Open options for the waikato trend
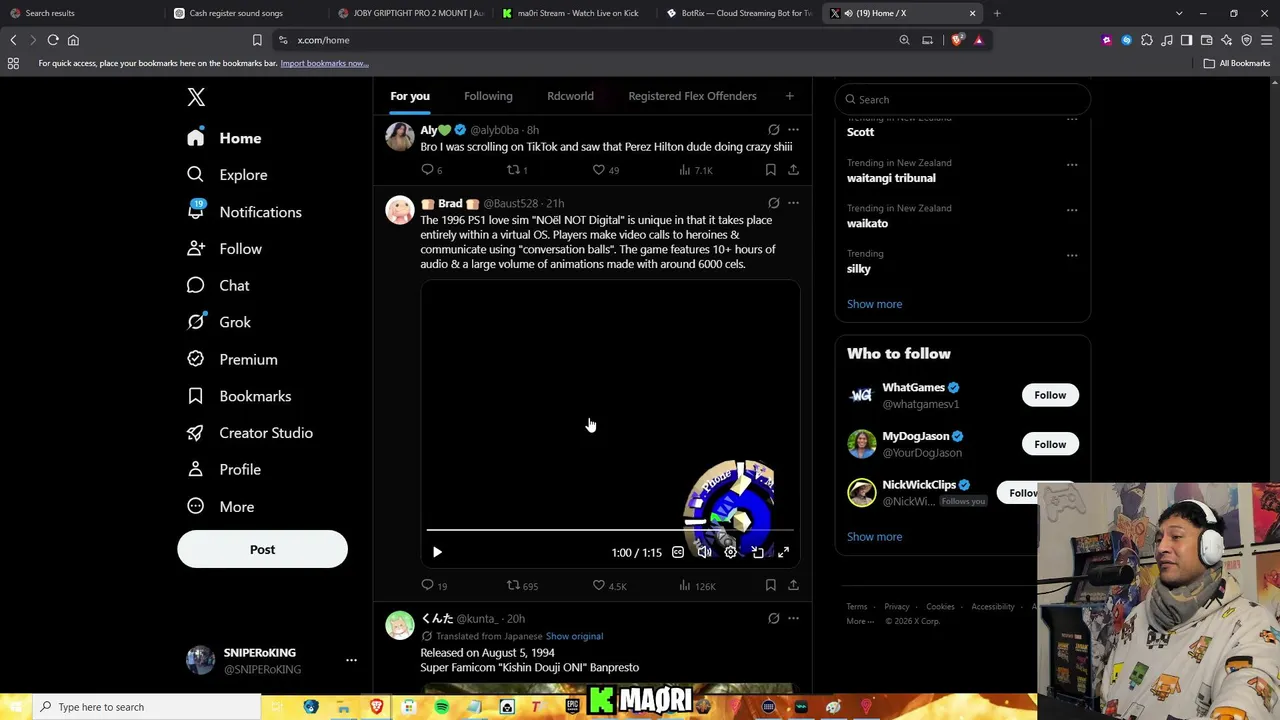Viewport: 1280px width, 720px height. tap(1072, 210)
